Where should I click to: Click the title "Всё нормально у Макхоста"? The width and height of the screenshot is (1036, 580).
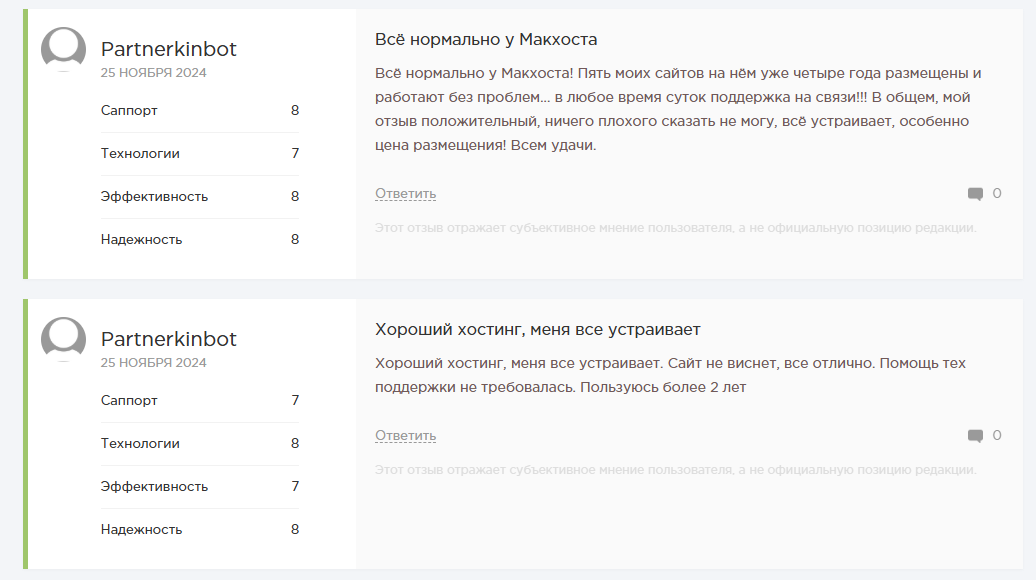point(486,39)
